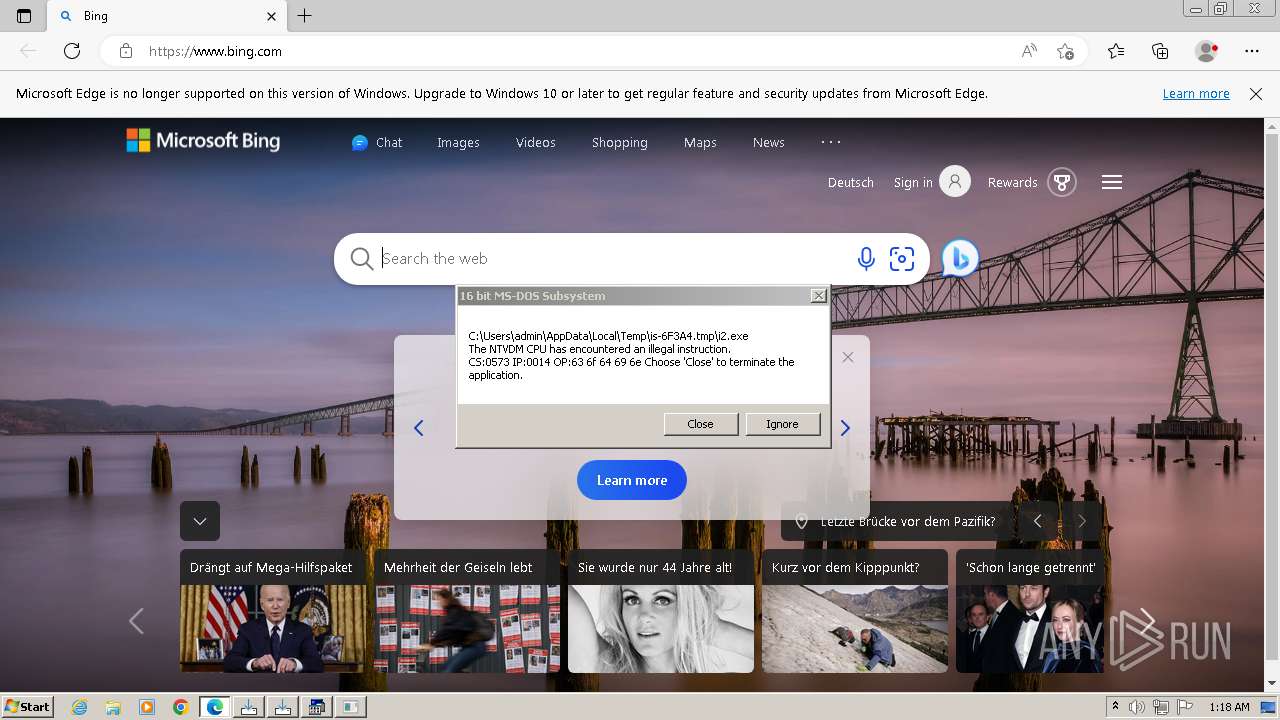Toggle the vertical tabs pane icon
The height and width of the screenshot is (720, 1280).
click(x=24, y=16)
